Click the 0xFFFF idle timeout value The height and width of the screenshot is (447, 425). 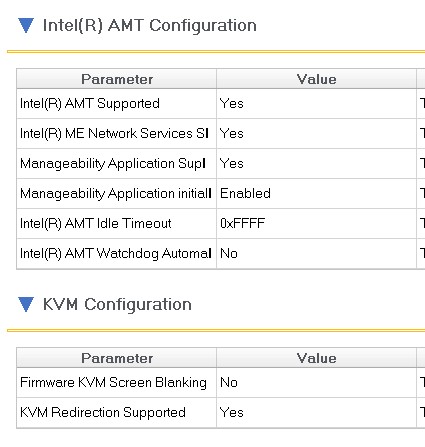pos(242,223)
